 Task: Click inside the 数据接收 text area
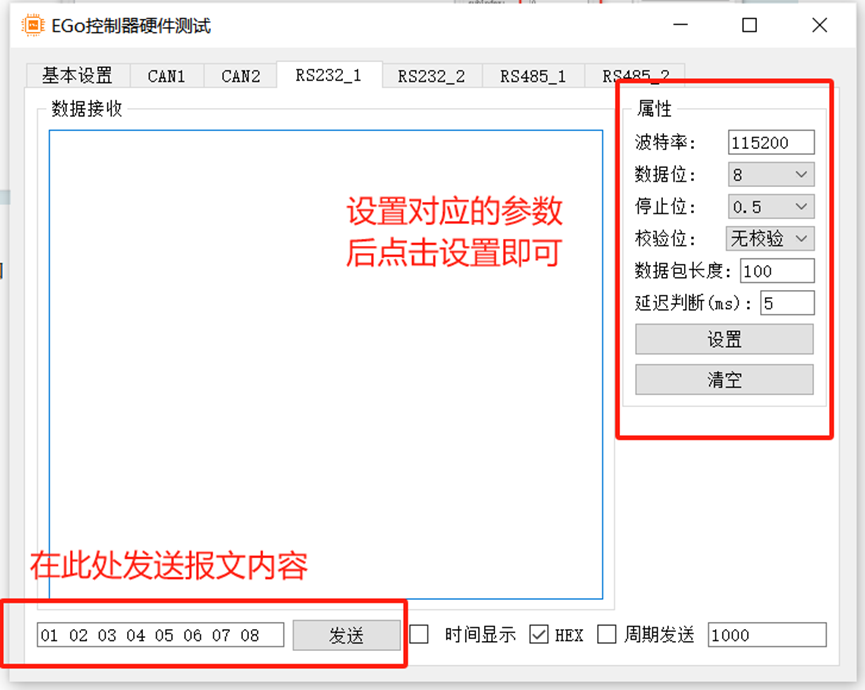tap(326, 365)
